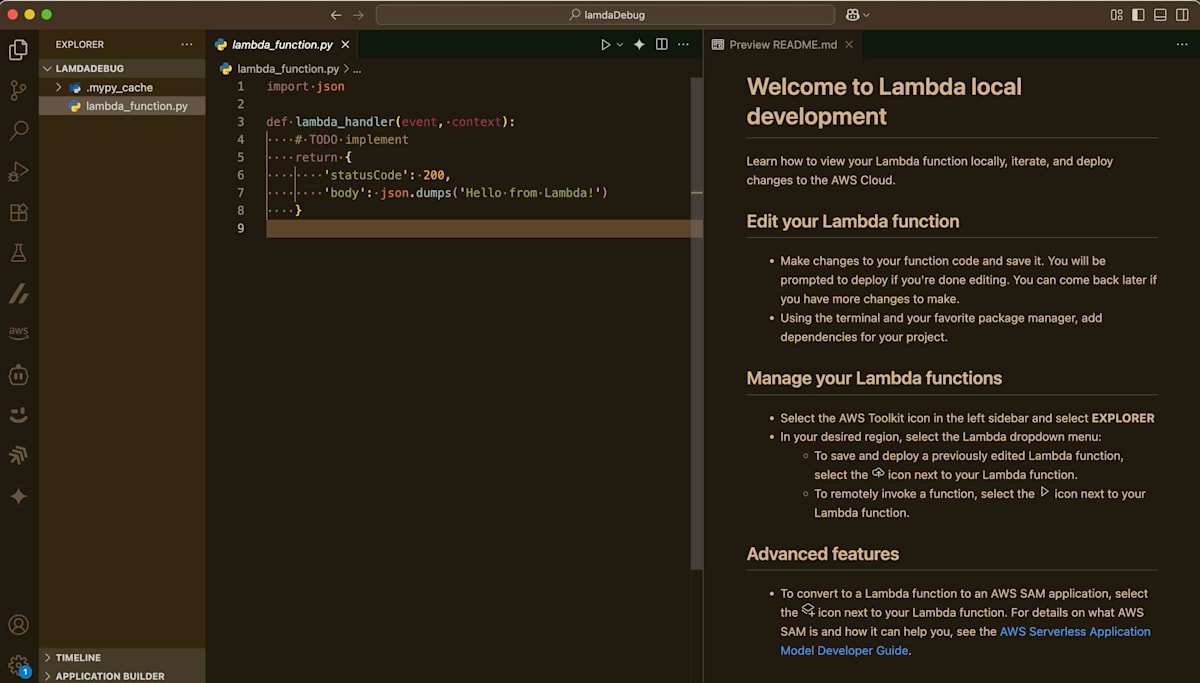Click the bold EXPLORER word in README
The image size is (1200, 683).
1123,418
